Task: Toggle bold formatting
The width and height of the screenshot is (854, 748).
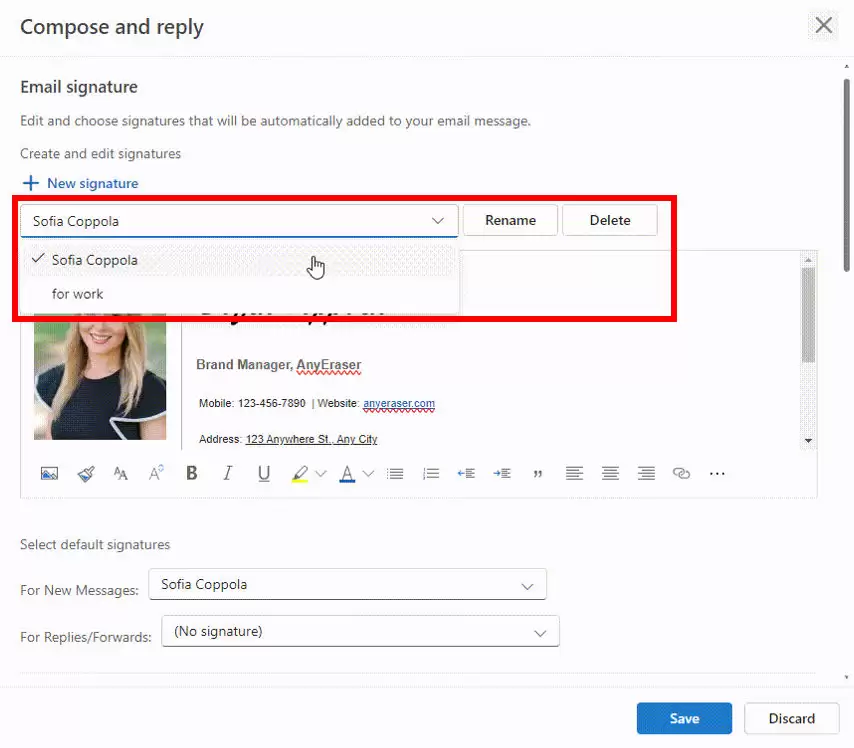Action: point(192,473)
